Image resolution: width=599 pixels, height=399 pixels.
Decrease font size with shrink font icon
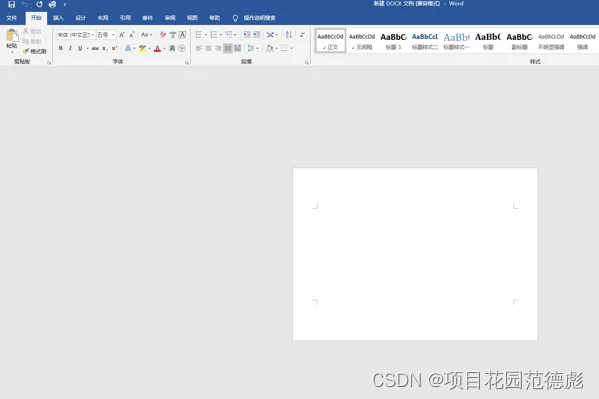pyautogui.click(x=131, y=35)
